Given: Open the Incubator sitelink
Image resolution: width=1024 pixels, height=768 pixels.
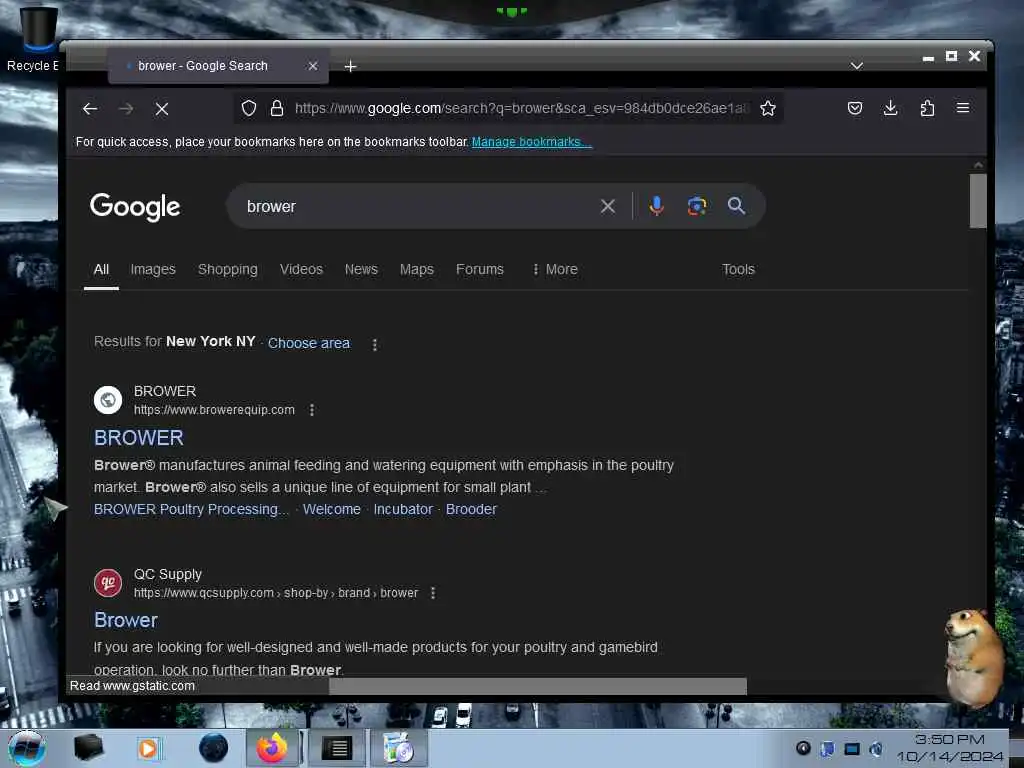Looking at the screenshot, I should click(x=403, y=509).
